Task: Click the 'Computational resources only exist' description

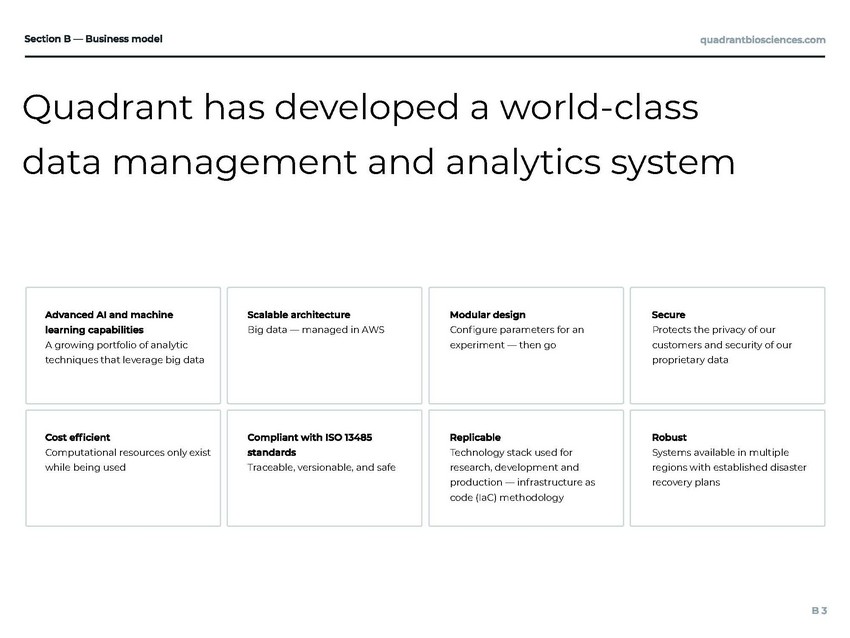Action: (127, 459)
